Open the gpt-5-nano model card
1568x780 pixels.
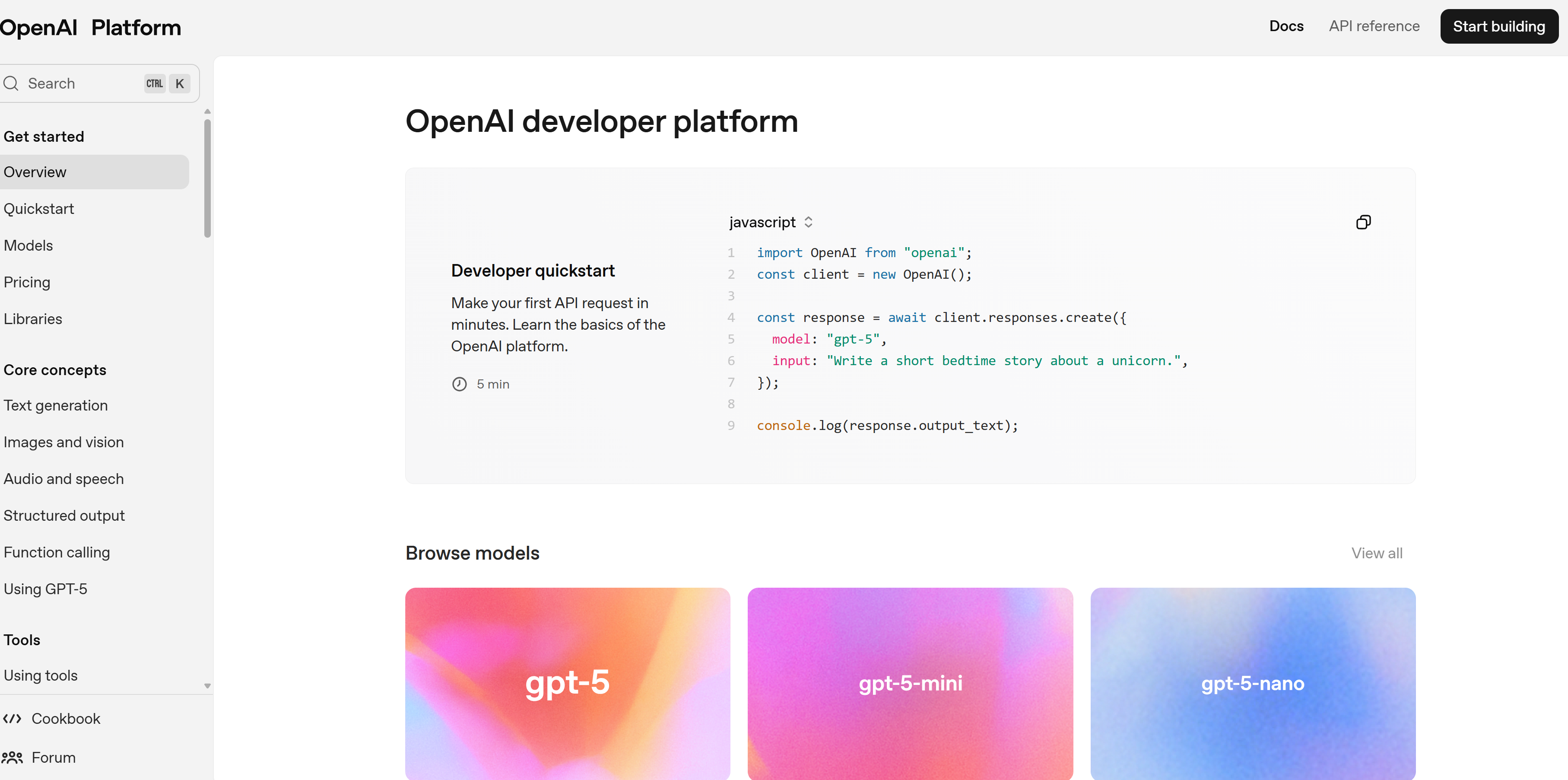pos(1253,683)
